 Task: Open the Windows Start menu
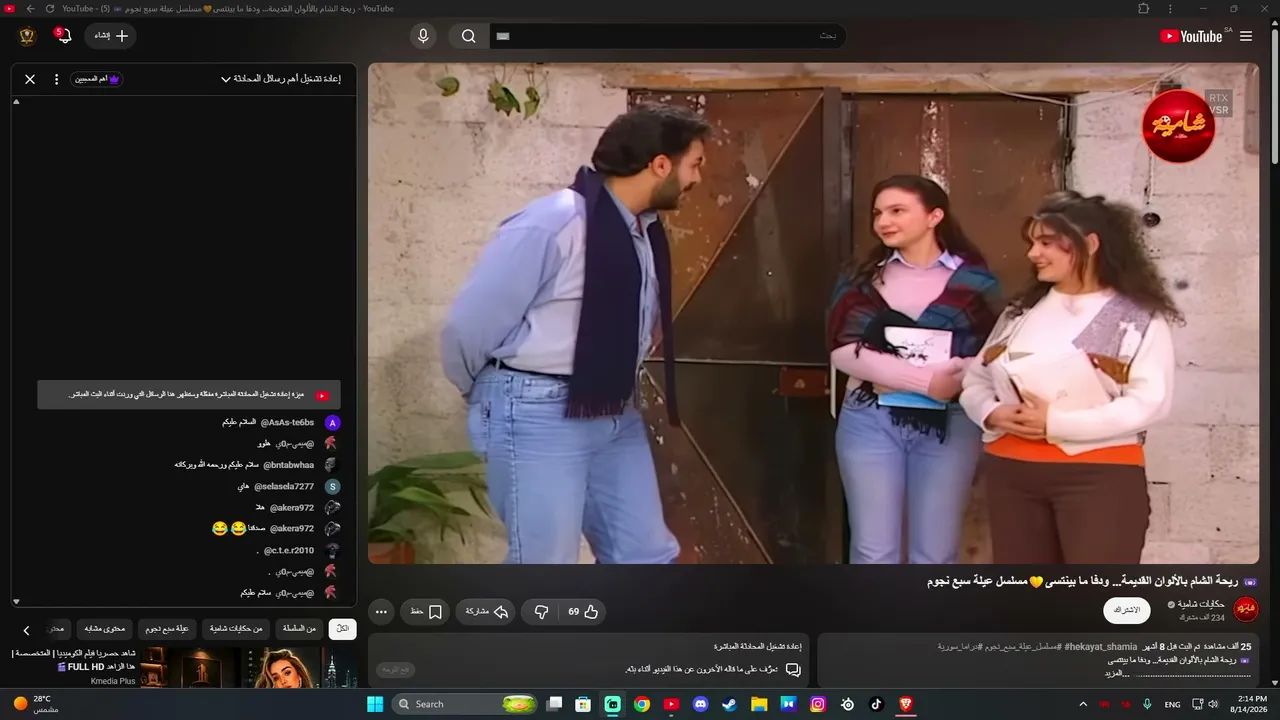pyautogui.click(x=375, y=704)
